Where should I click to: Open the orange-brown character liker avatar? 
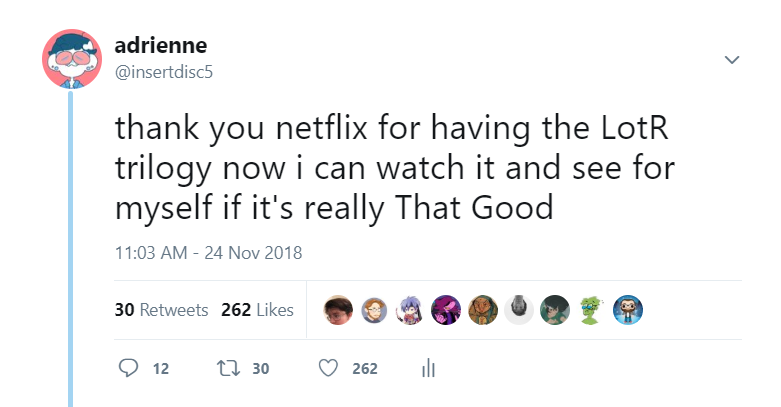pyautogui.click(x=483, y=310)
